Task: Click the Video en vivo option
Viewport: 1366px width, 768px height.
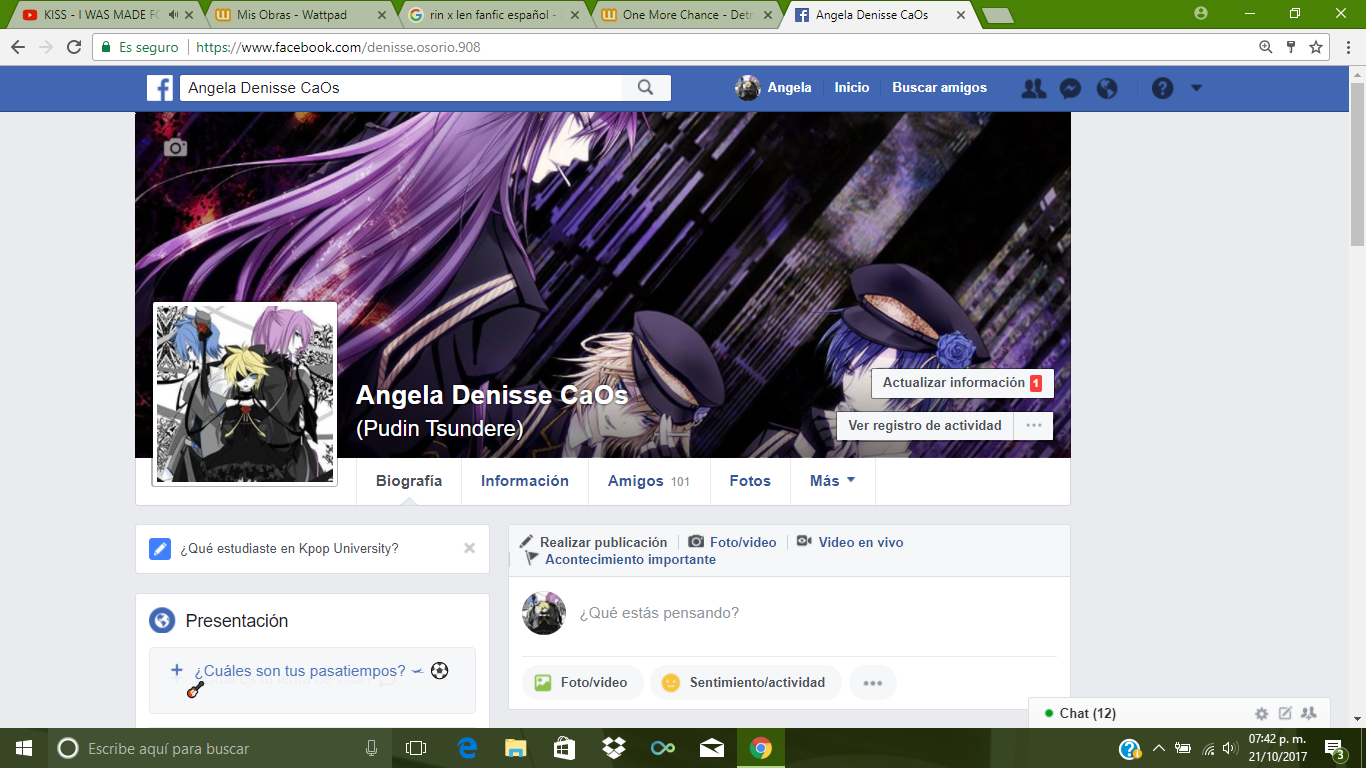Action: pos(851,542)
